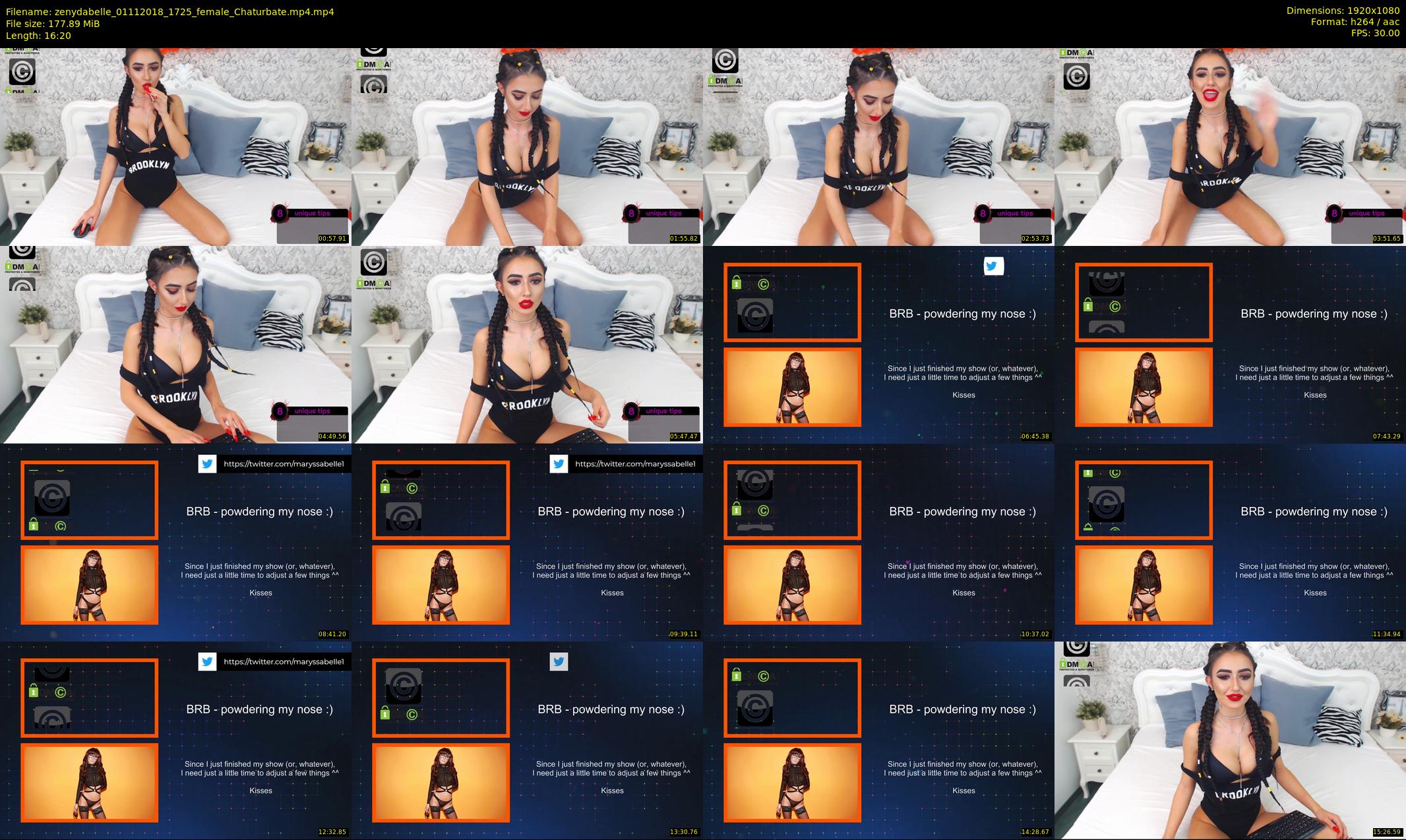The width and height of the screenshot is (1406, 840).
Task: Click the green lock icon in the 09:39 frame
Action: (x=385, y=487)
